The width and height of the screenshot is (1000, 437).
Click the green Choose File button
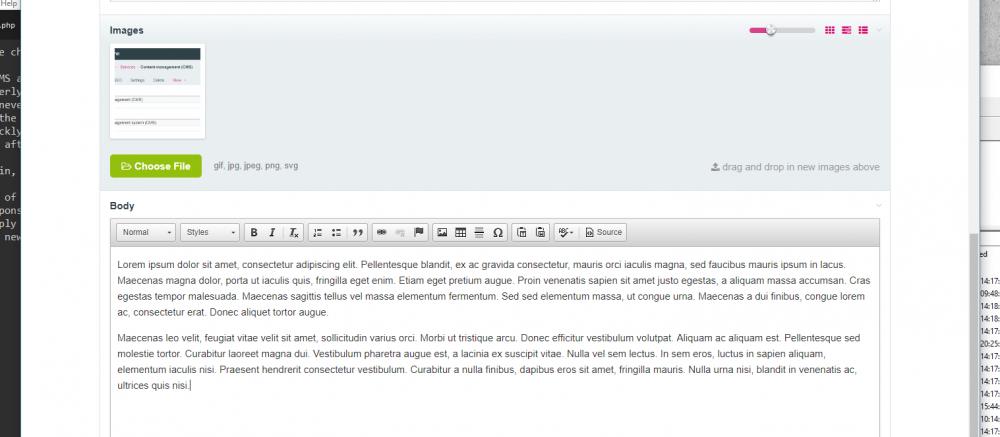coord(156,166)
